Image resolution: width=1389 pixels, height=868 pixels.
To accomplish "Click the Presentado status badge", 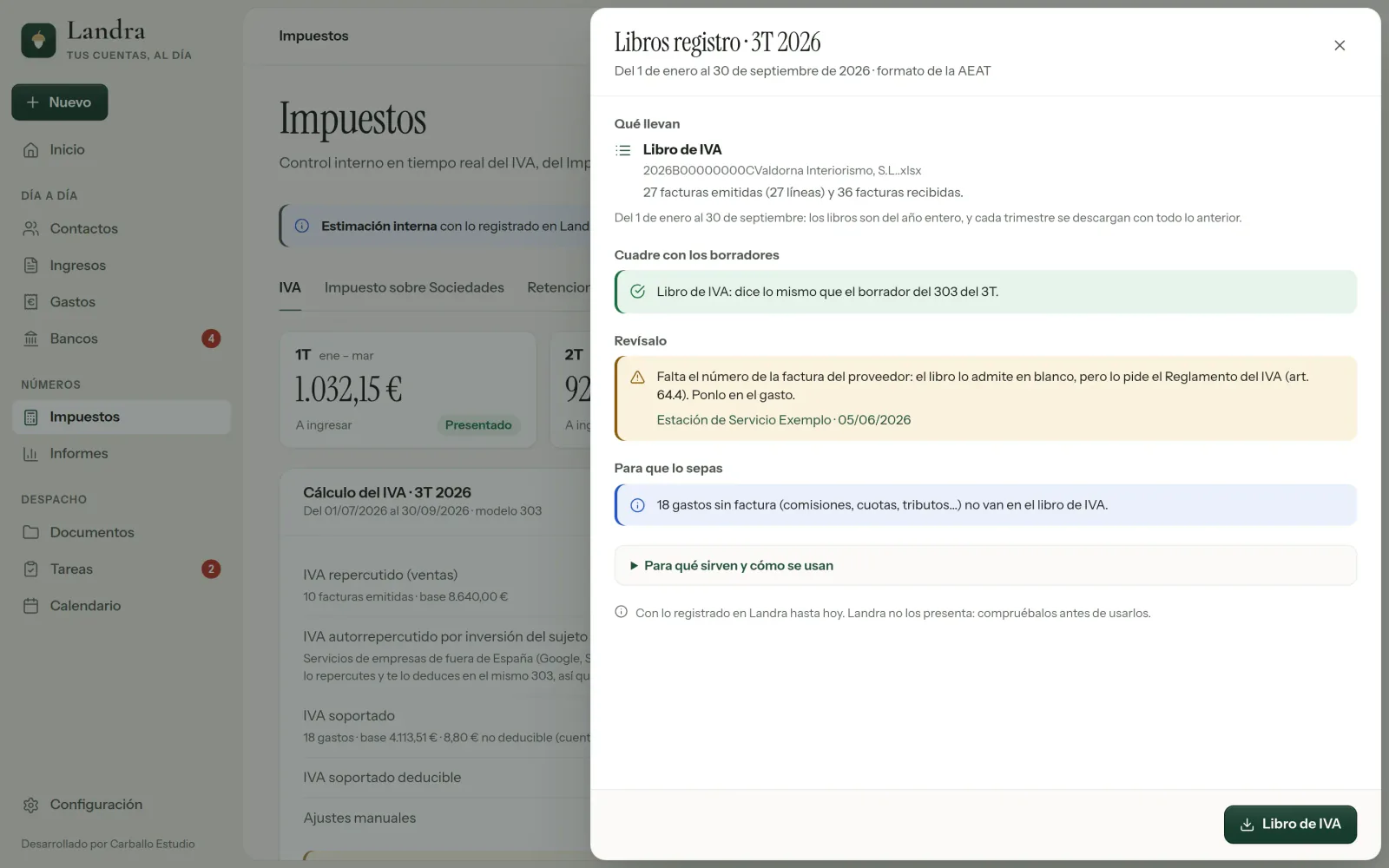I will pyautogui.click(x=478, y=425).
